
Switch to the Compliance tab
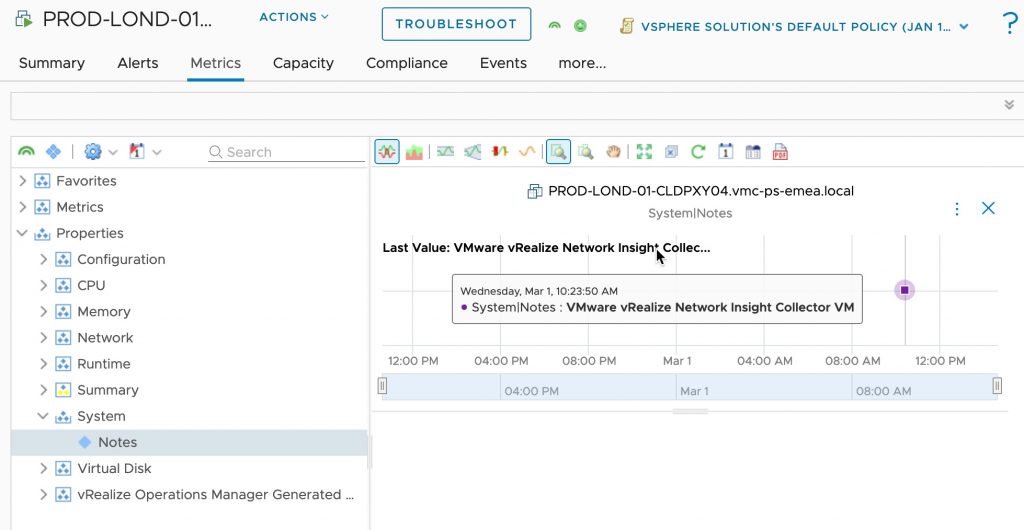click(407, 63)
